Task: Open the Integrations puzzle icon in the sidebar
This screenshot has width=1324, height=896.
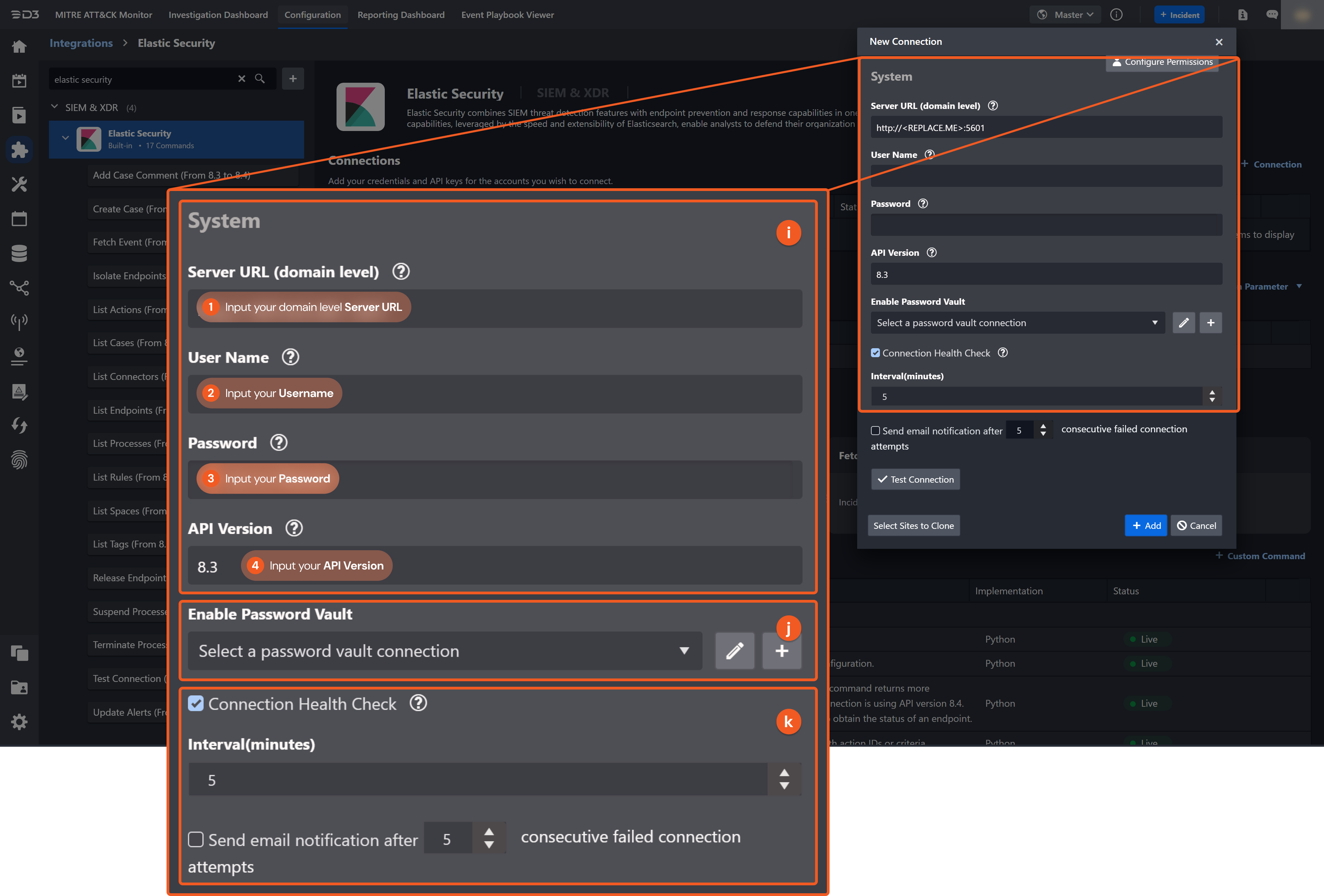Action: tap(19, 149)
